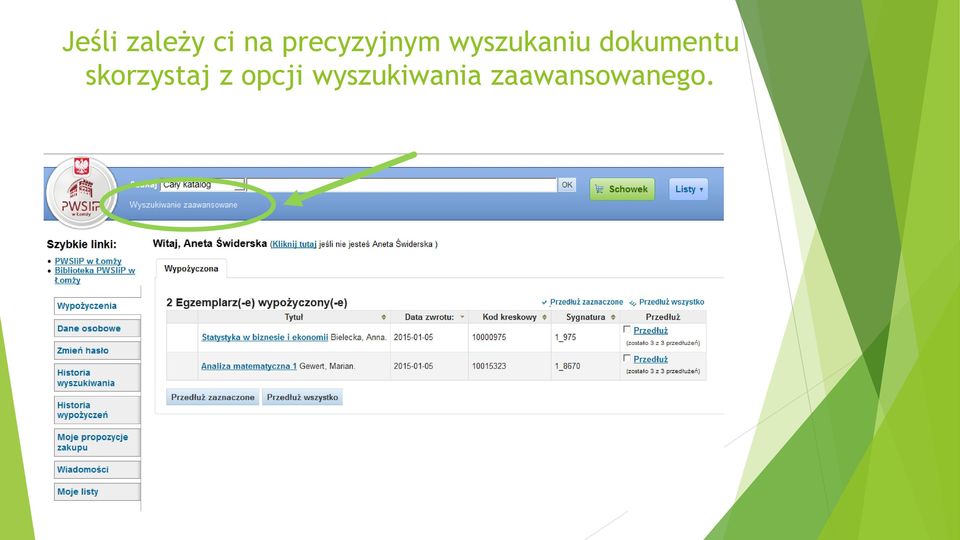Open Statystyka w biznesie i ekonomii title
960x540 pixels.
click(264, 337)
